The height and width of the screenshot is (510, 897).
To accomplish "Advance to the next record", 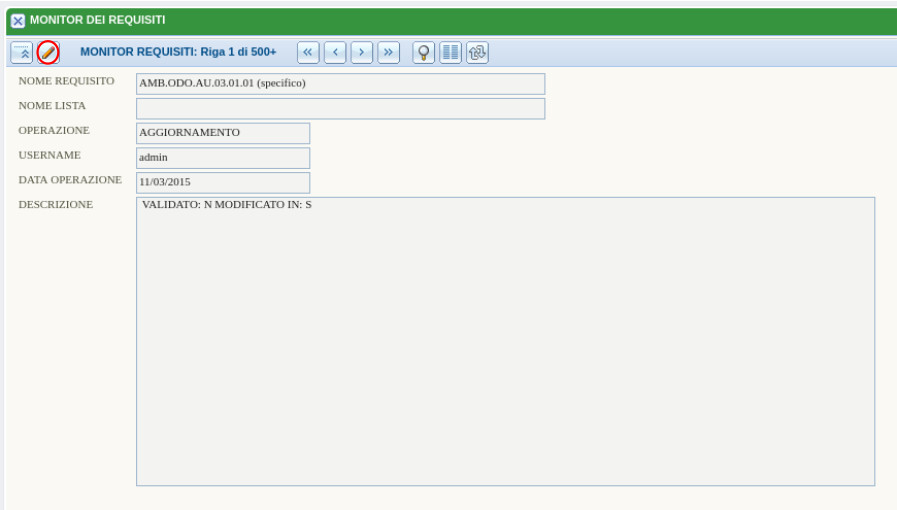I will coord(361,52).
